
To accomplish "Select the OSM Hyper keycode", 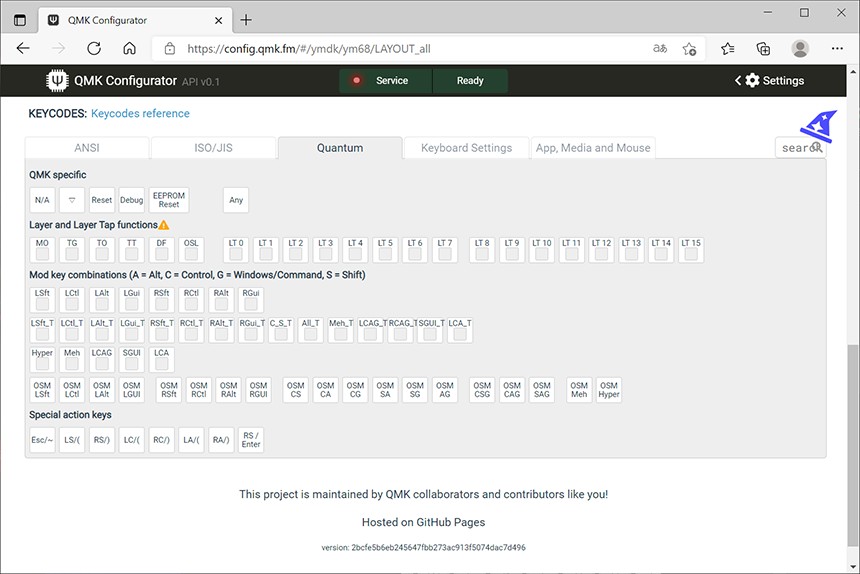I will pos(609,390).
